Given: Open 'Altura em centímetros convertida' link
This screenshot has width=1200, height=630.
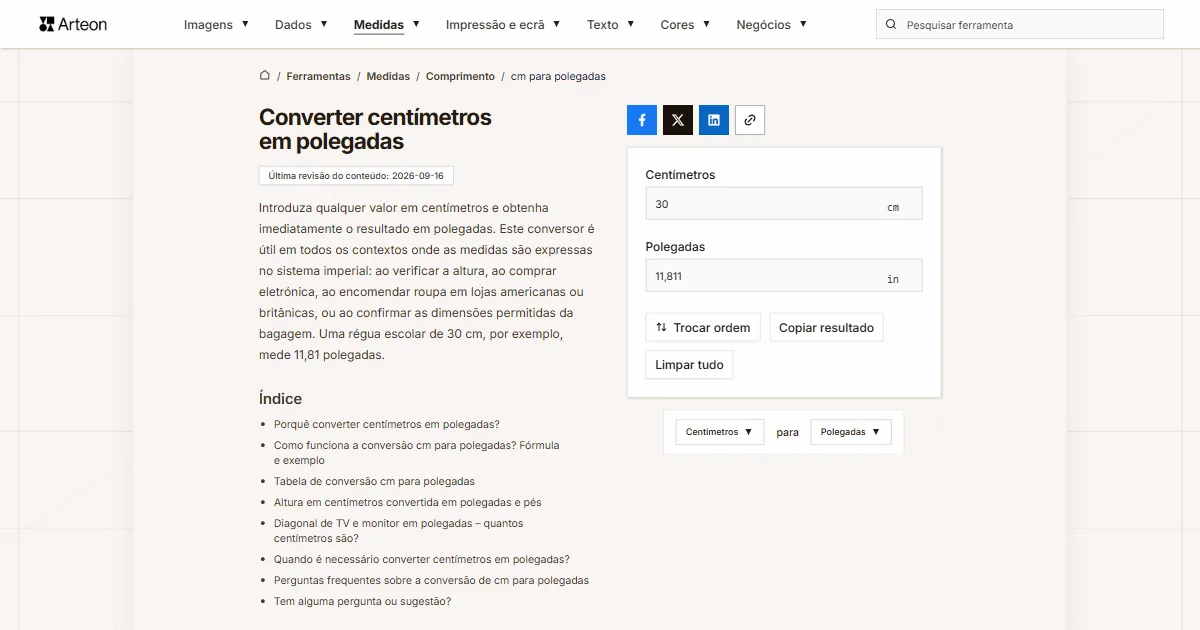Looking at the screenshot, I should point(408,502).
